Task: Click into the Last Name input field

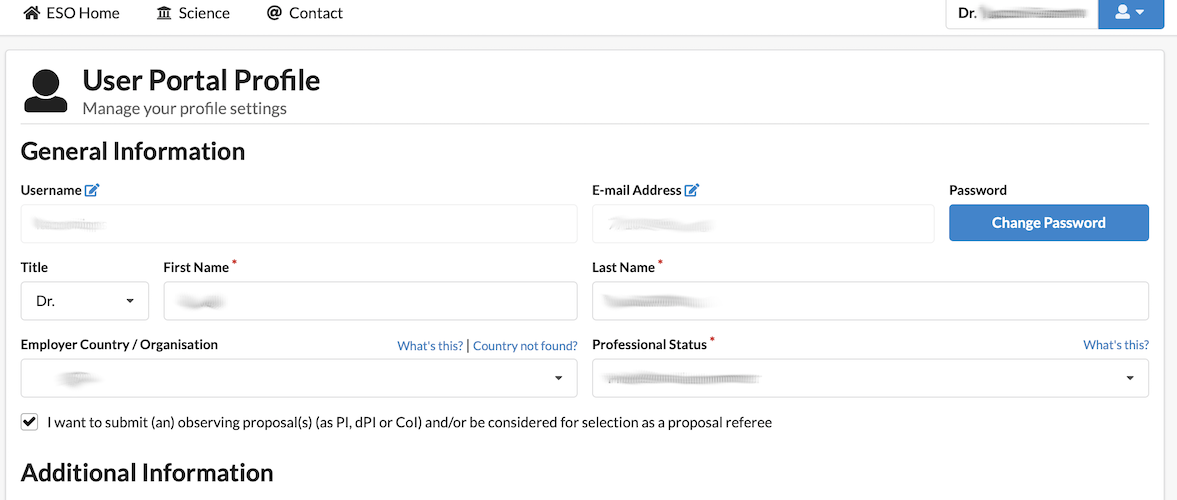Action: click(x=870, y=301)
